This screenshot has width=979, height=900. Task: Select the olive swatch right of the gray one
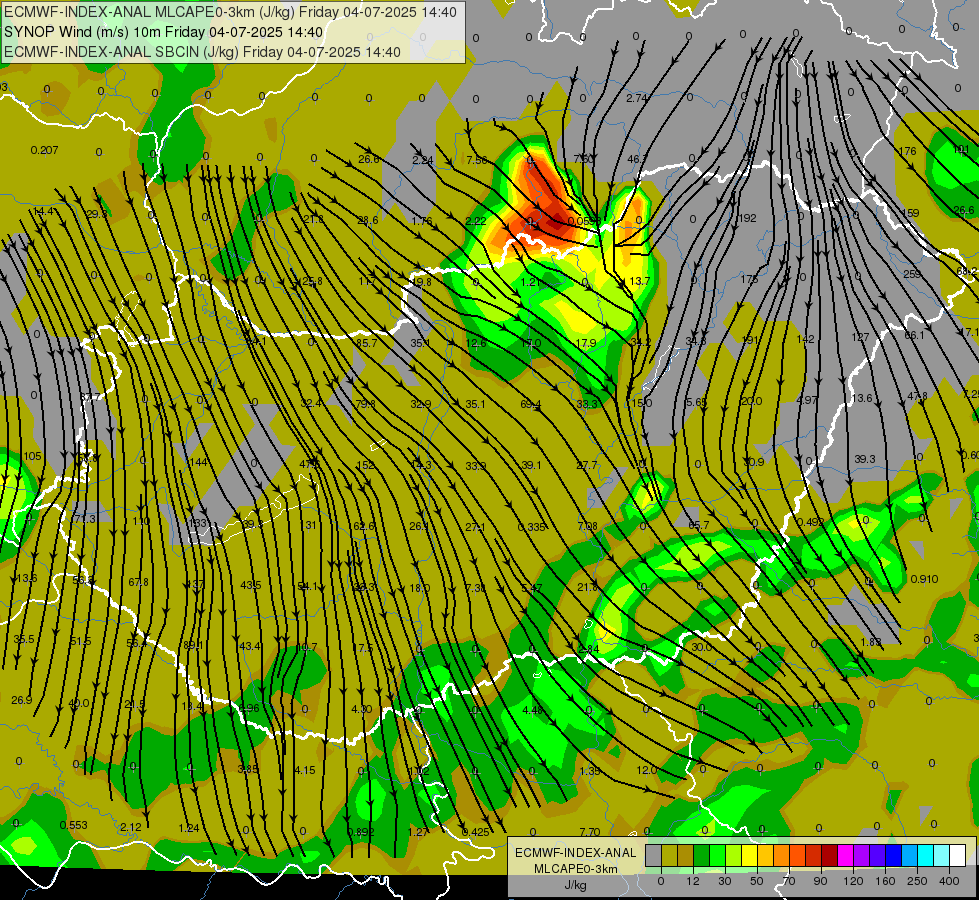669,855
